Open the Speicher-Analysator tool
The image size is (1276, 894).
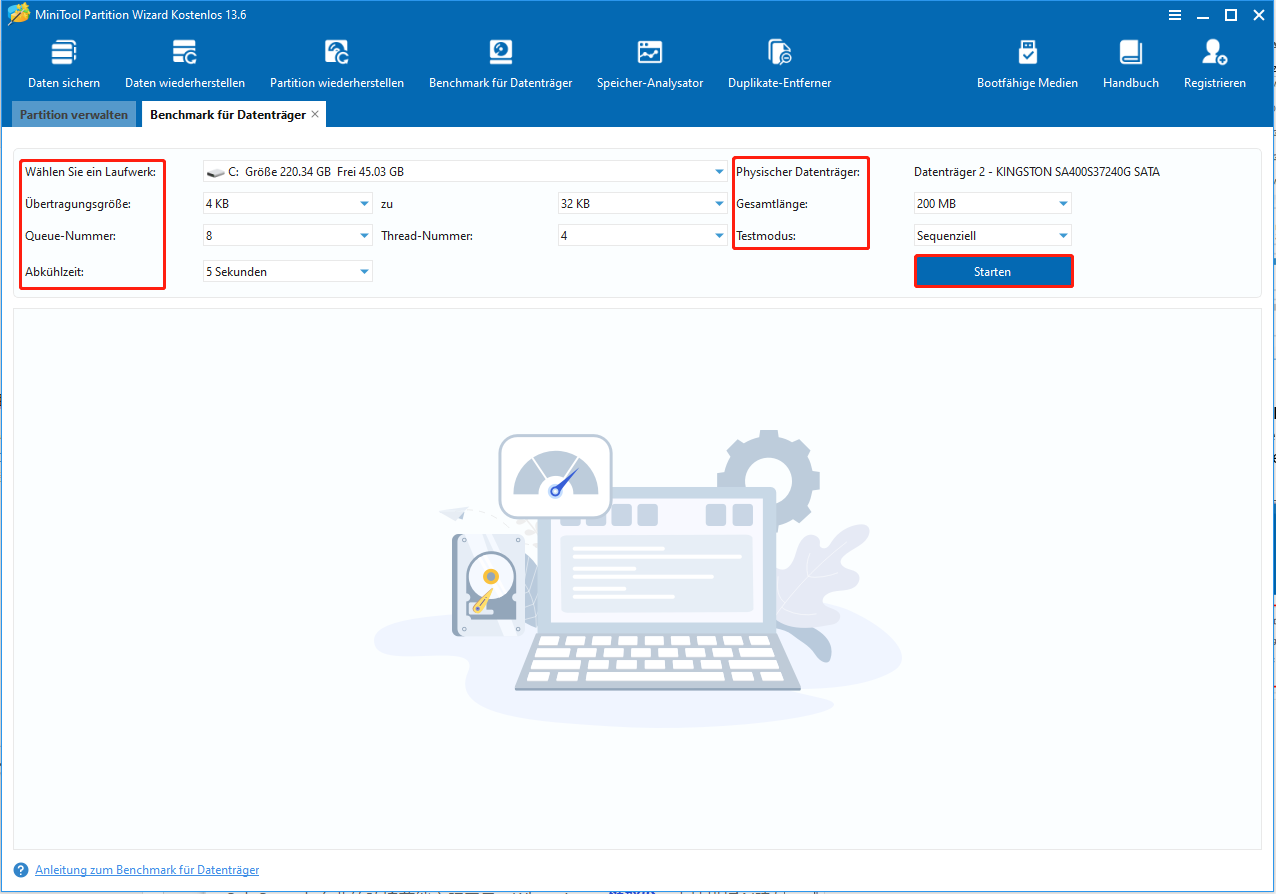(x=650, y=64)
